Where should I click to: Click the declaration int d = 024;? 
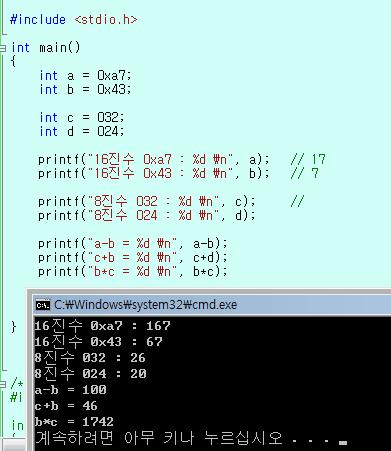tap(82, 132)
